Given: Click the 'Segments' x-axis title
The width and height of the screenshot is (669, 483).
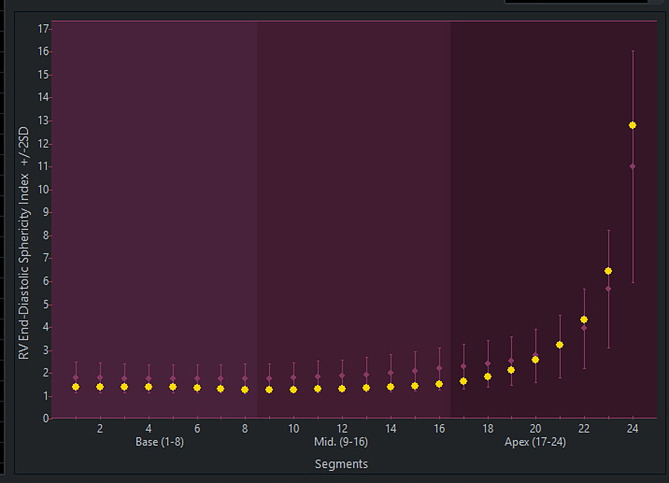Looking at the screenshot, I should pyautogui.click(x=341, y=464).
